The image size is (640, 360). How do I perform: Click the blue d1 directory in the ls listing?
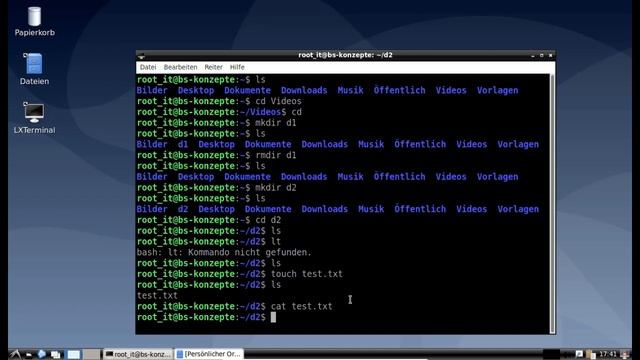(x=183, y=144)
